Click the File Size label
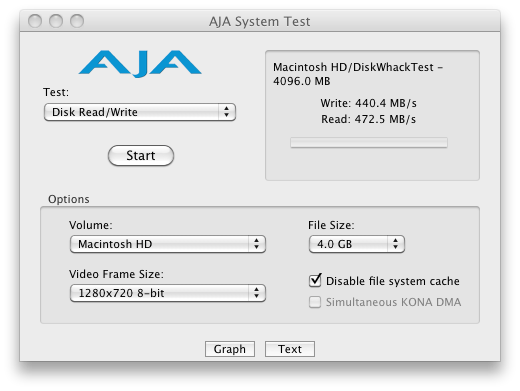 (x=331, y=225)
